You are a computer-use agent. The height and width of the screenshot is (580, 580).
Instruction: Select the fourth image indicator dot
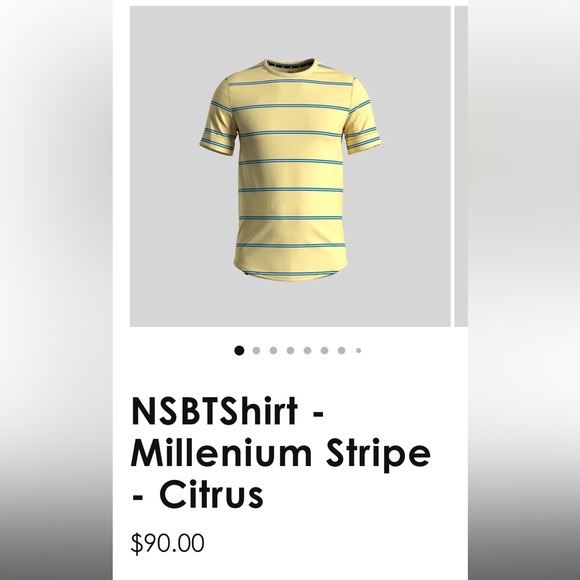[290, 350]
